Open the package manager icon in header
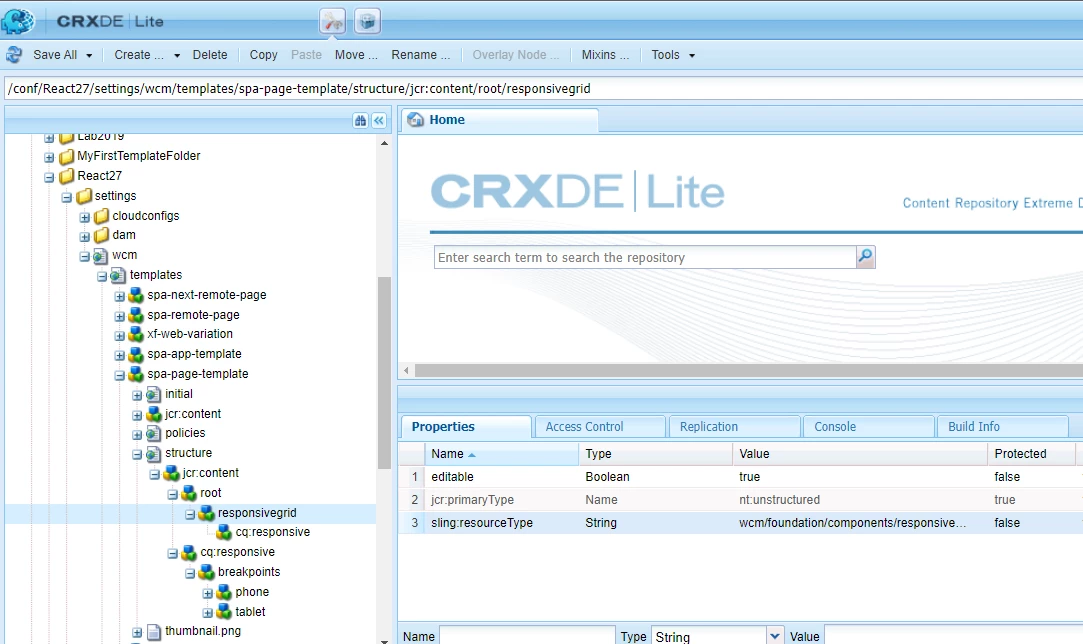Viewport: 1083px width, 644px height. (367, 21)
